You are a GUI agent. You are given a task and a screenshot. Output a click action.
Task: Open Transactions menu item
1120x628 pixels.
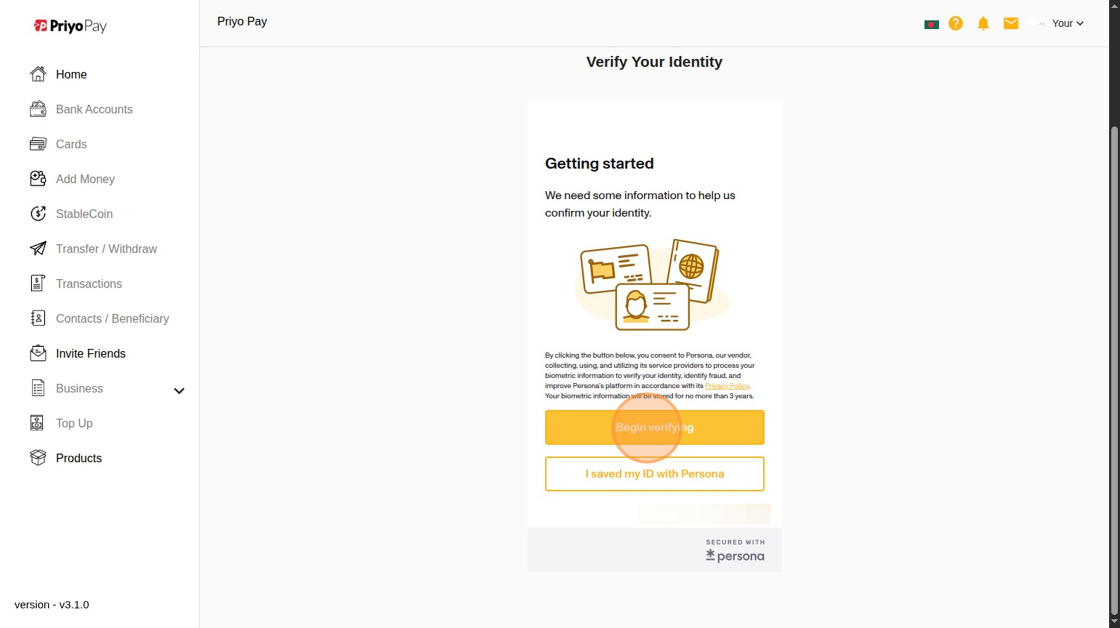pos(88,284)
